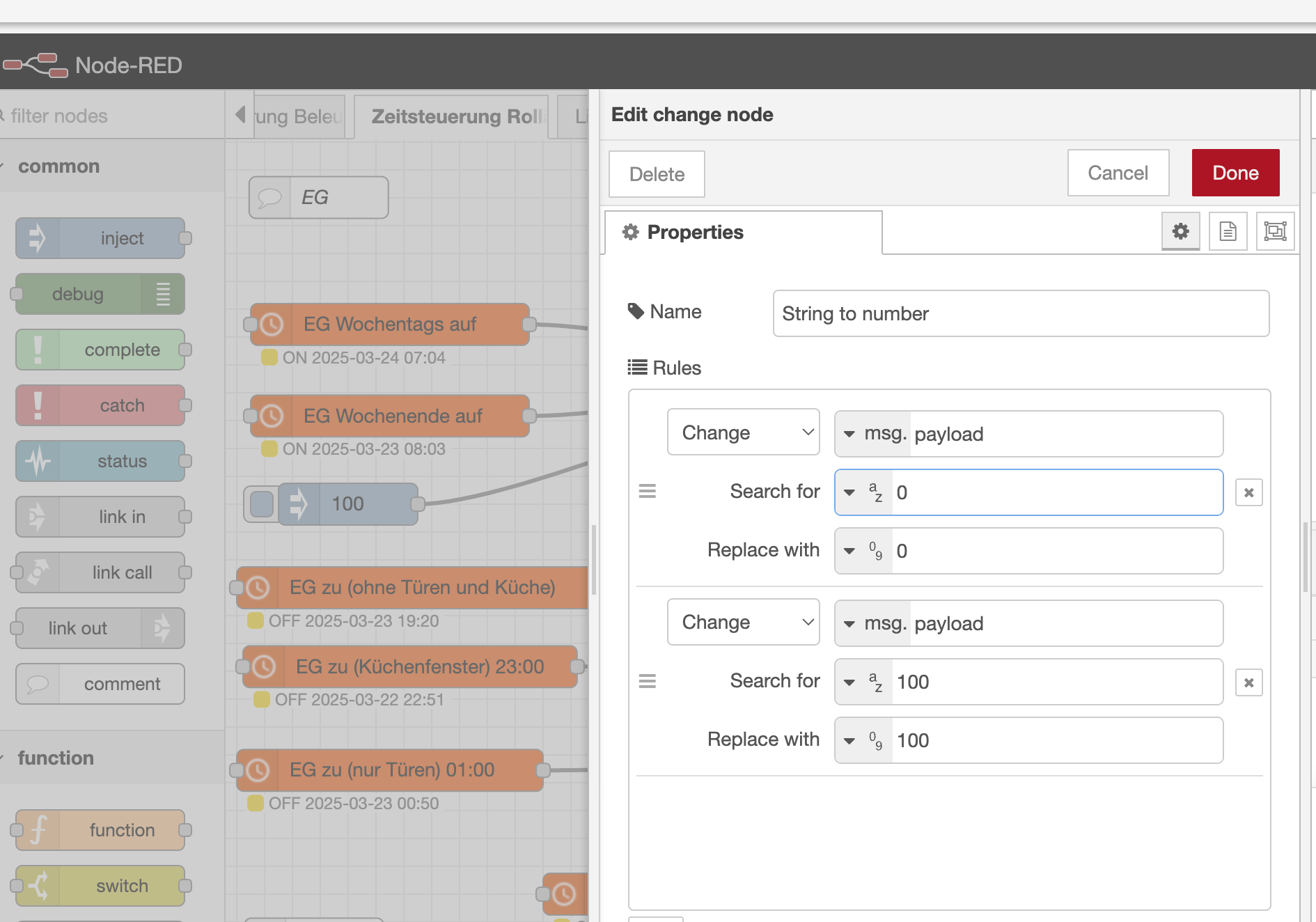Image resolution: width=1316 pixels, height=922 pixels.
Task: Focus the filter nodes search box
Action: click(x=111, y=116)
